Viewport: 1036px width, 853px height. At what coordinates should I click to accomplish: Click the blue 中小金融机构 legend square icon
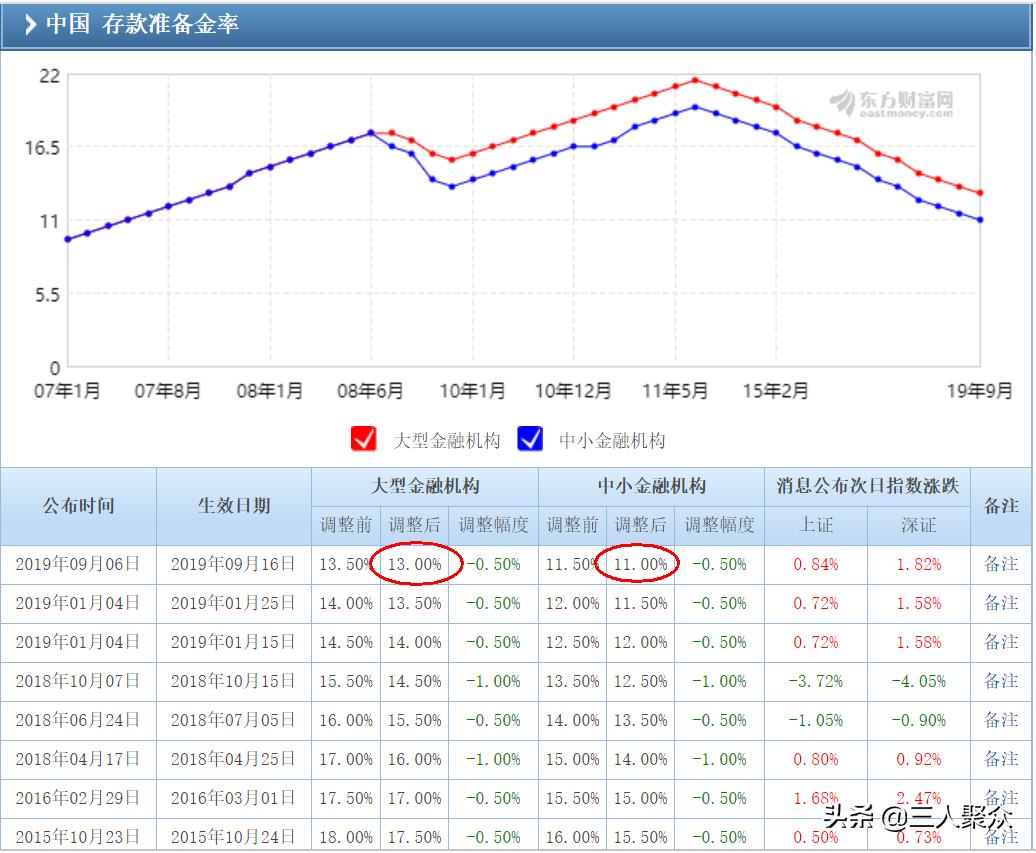tap(530, 440)
